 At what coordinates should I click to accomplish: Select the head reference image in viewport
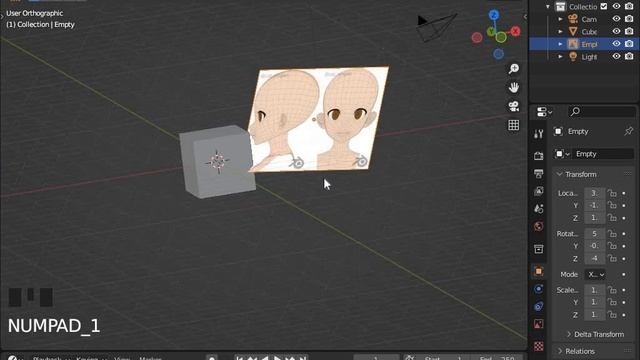pos(318,119)
